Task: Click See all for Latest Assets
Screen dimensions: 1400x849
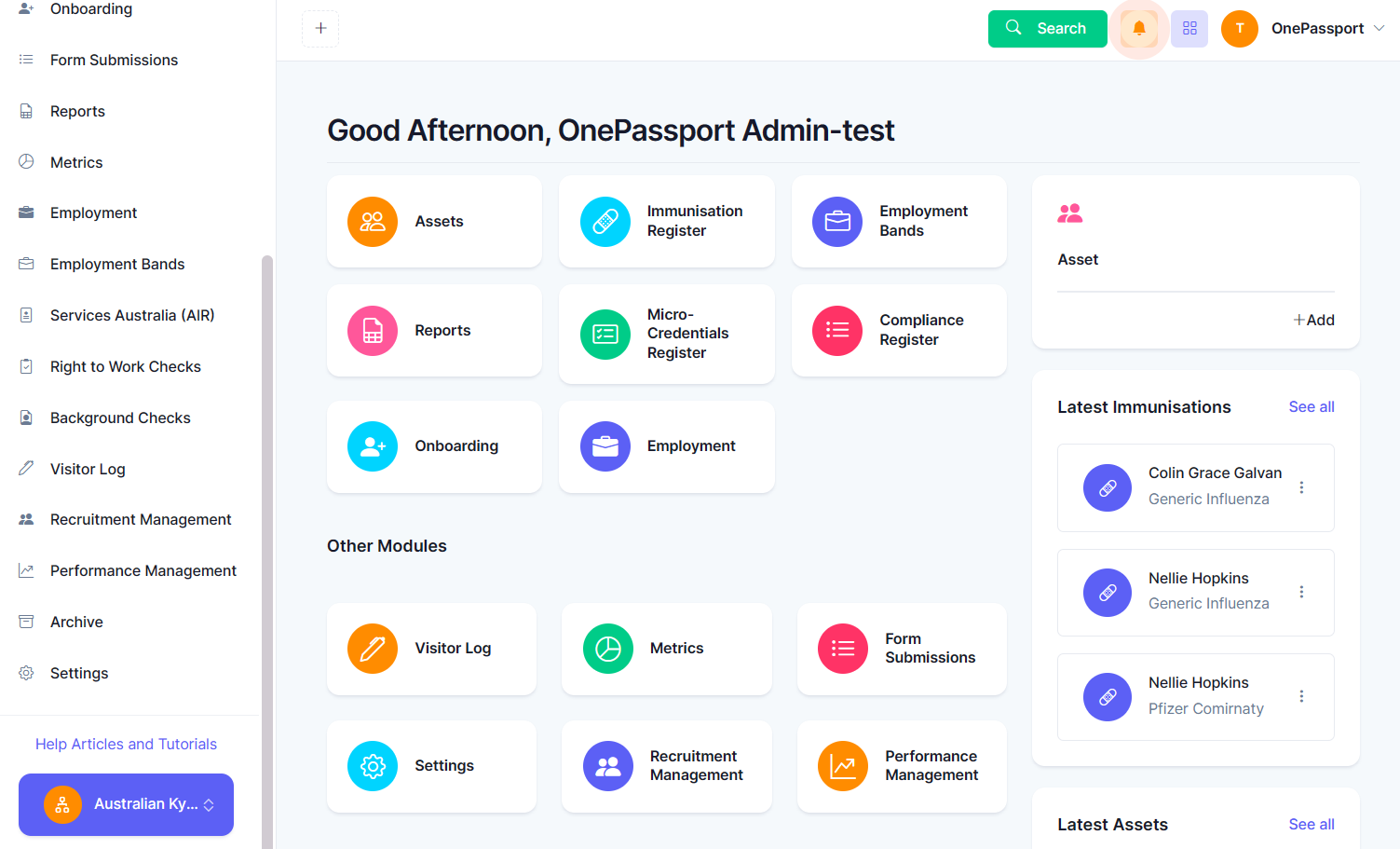Action: point(1312,824)
